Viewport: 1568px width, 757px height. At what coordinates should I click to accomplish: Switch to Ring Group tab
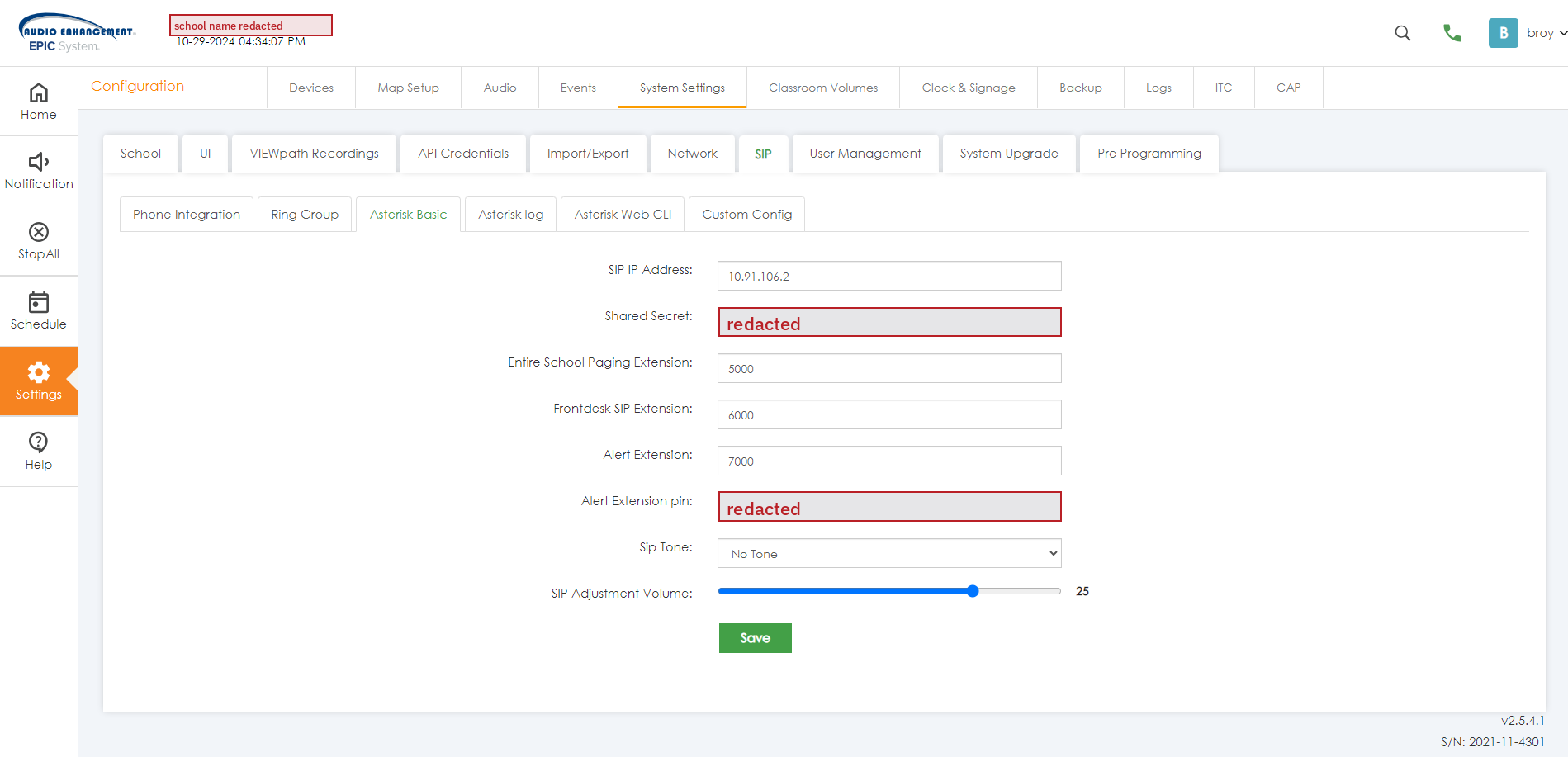click(305, 215)
